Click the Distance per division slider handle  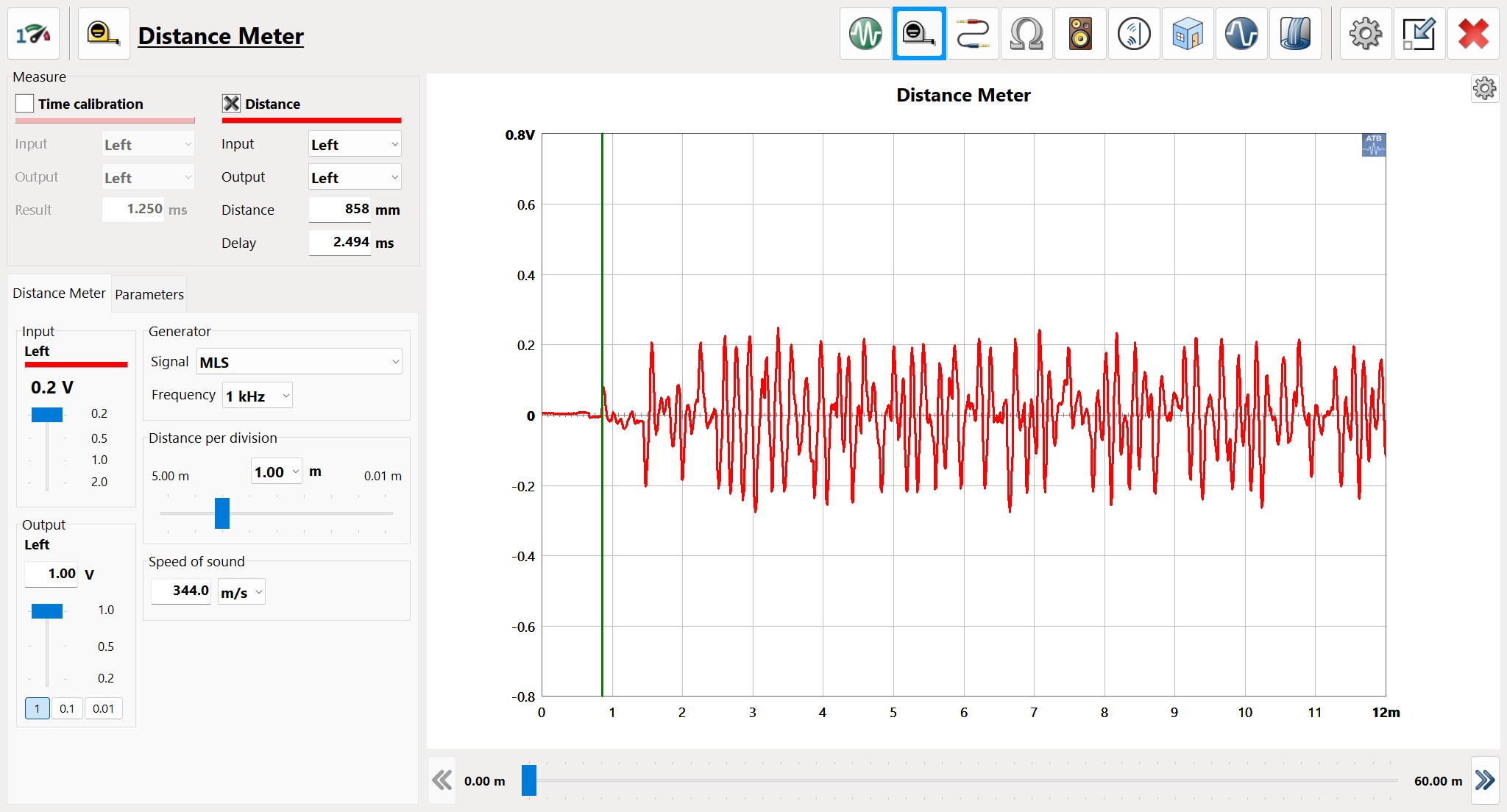click(x=222, y=513)
